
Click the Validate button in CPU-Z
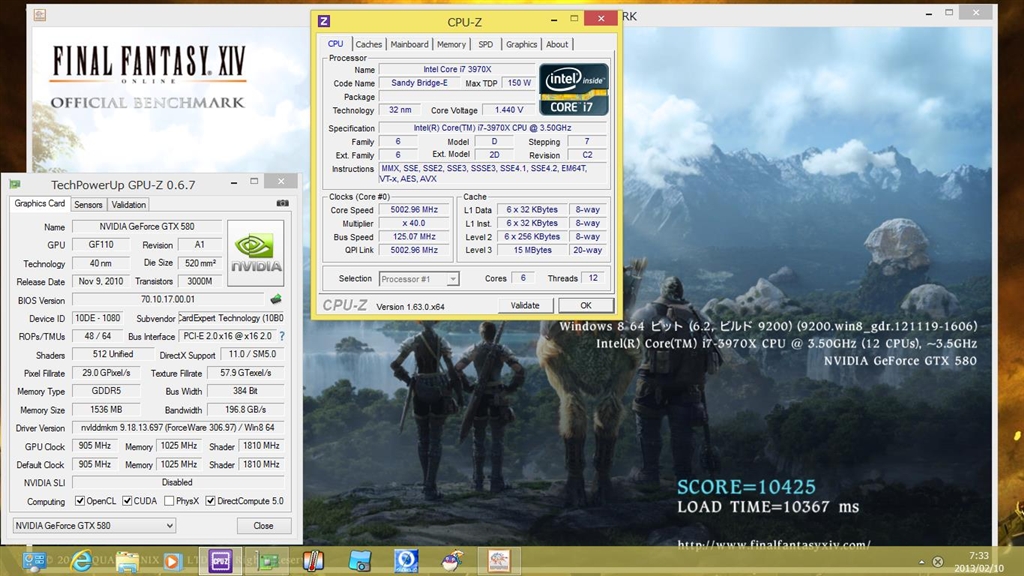click(525, 305)
